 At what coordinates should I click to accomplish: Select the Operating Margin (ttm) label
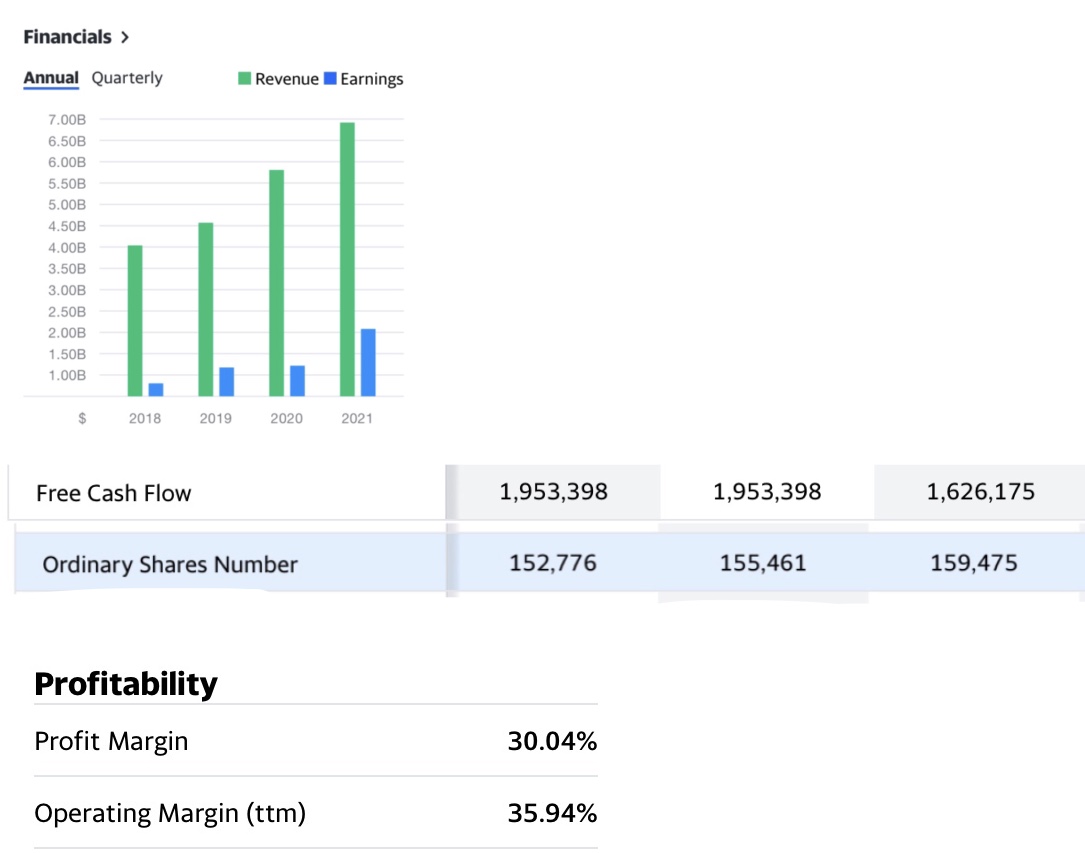click(x=170, y=813)
